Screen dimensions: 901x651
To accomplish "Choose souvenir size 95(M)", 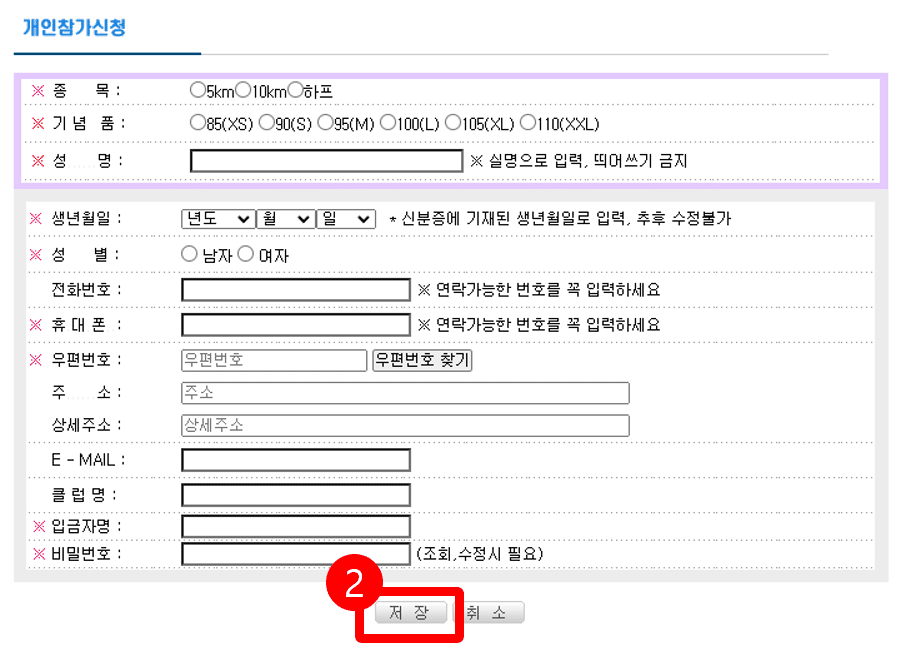I will tap(326, 122).
